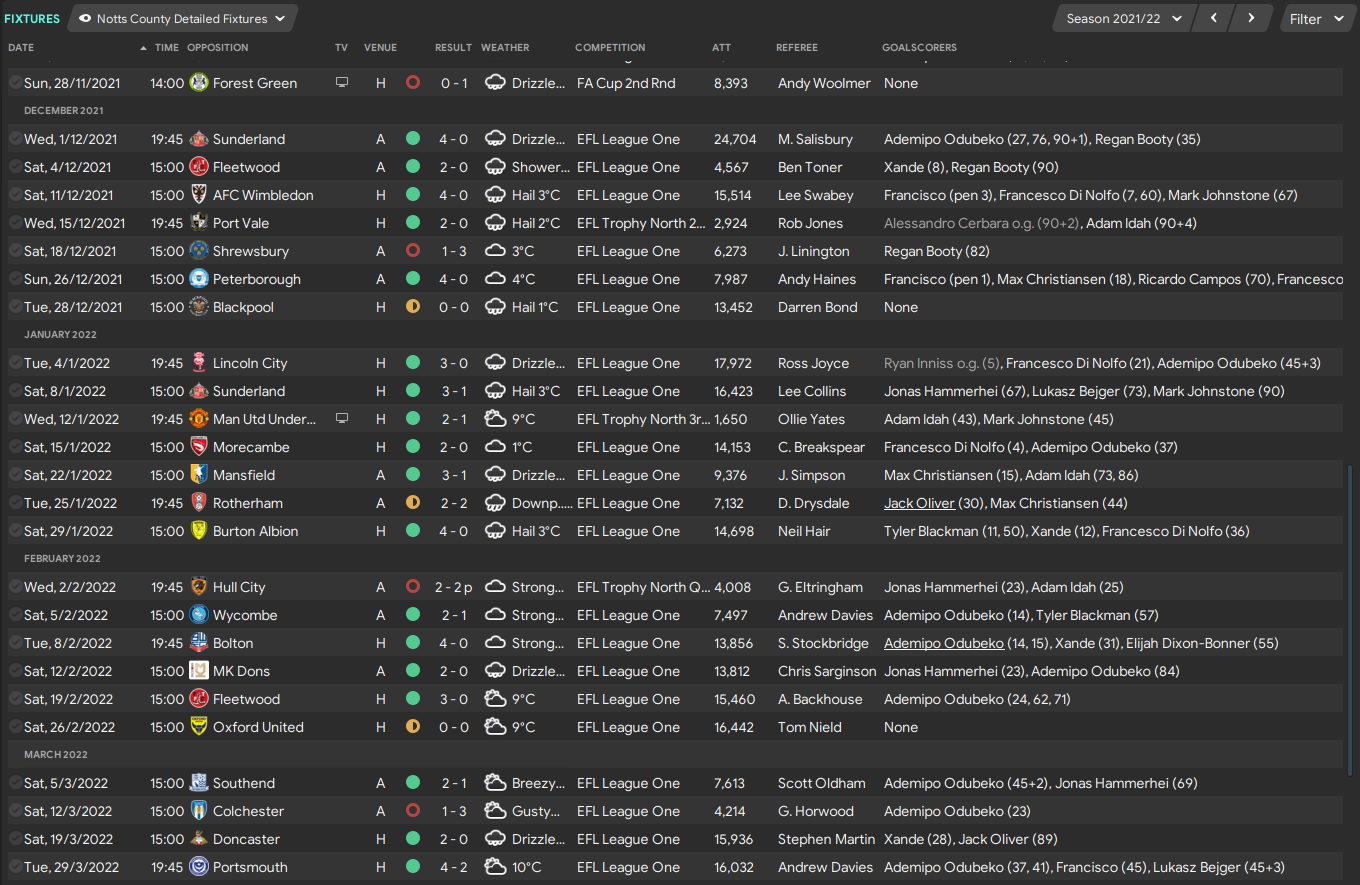Viewport: 1360px width, 885px height.
Task: Toggle the selection circle for Wed, 1/12/2021 row
Action: click(15, 139)
